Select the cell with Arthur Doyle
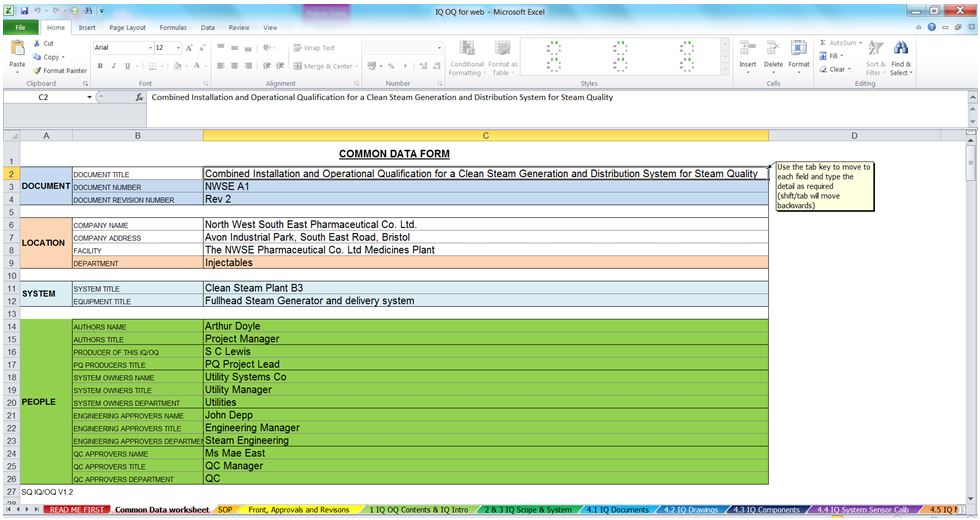The width and height of the screenshot is (980, 520). [486, 326]
